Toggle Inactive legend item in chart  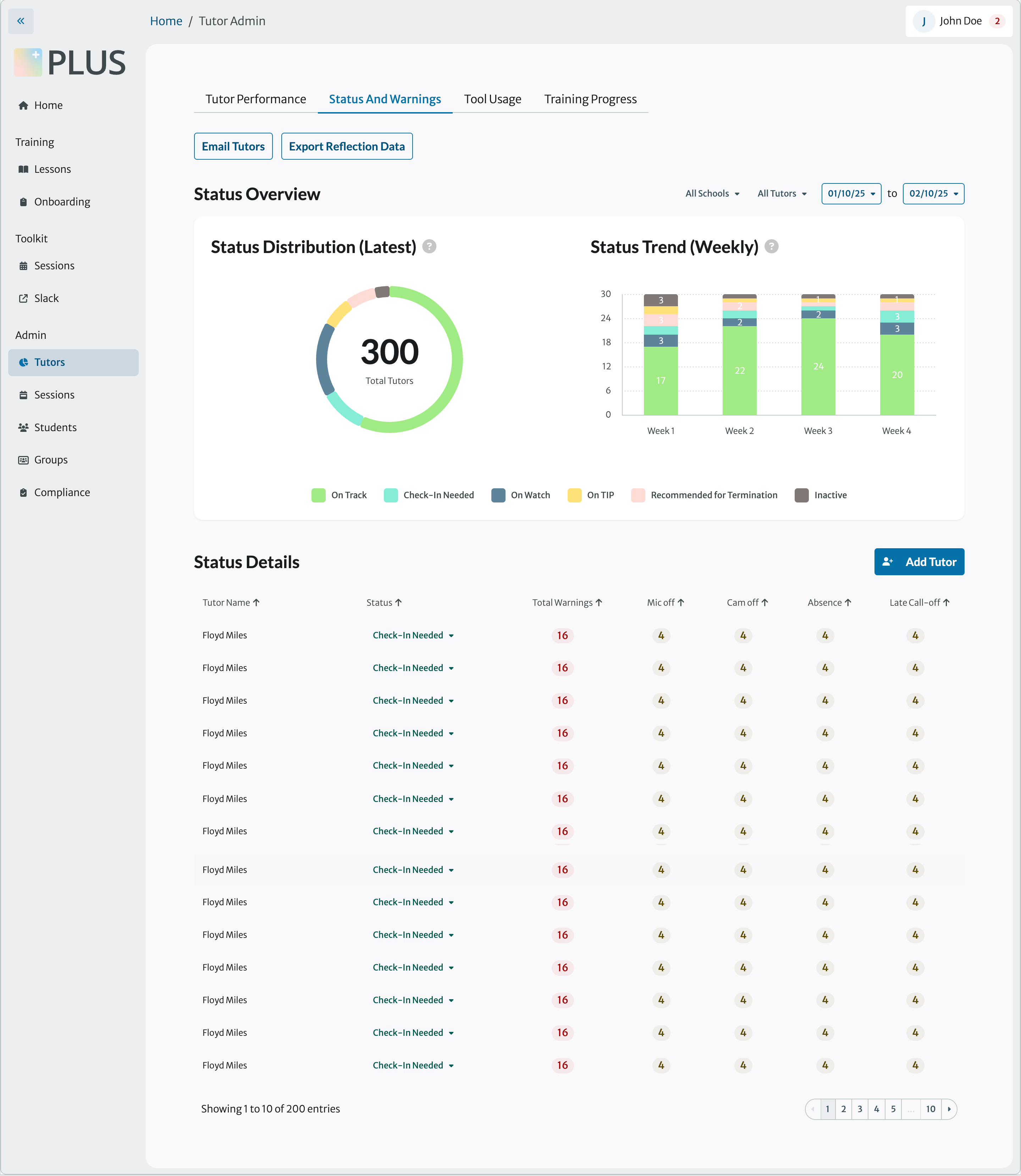click(x=821, y=495)
